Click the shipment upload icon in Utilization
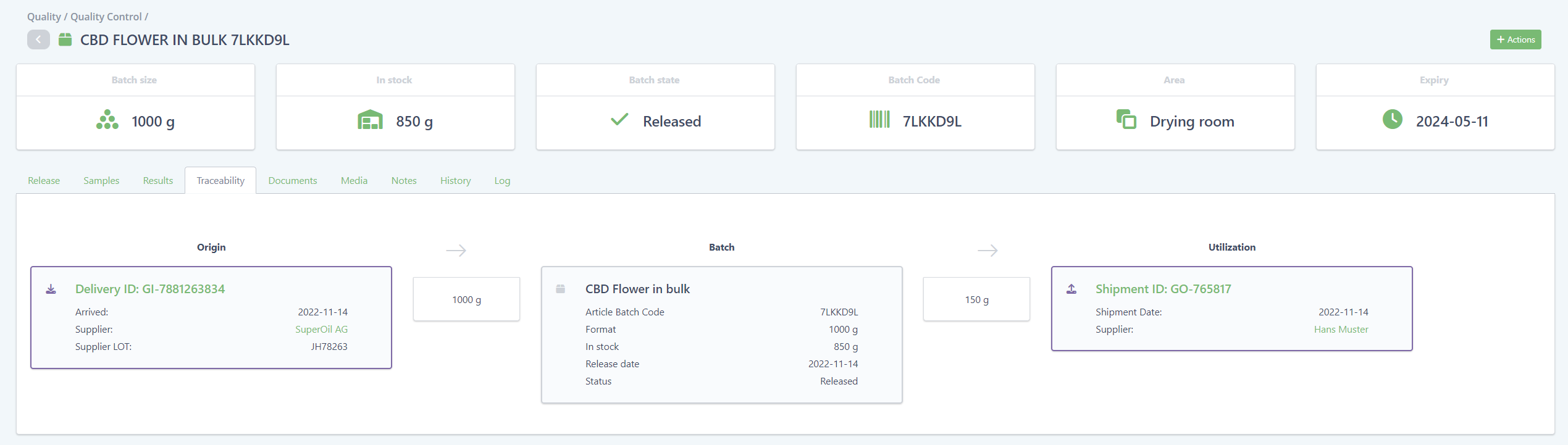The width and height of the screenshot is (1568, 445). (1071, 289)
